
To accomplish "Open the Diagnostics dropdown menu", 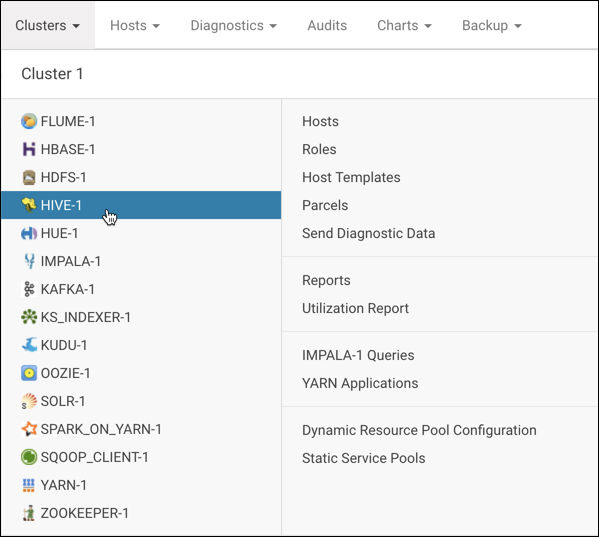I will pyautogui.click(x=233, y=26).
